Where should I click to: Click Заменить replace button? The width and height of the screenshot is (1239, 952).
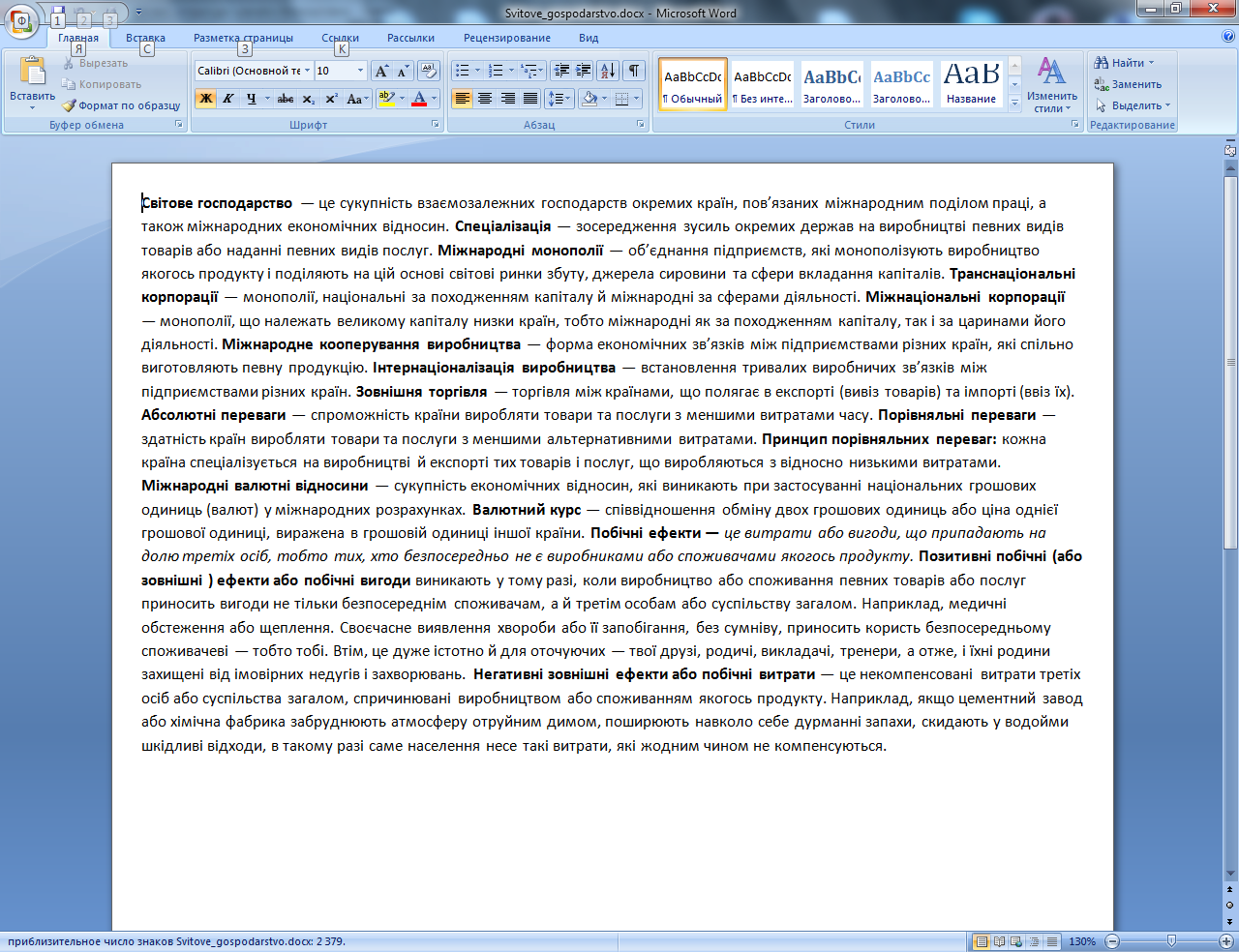[x=1129, y=84]
